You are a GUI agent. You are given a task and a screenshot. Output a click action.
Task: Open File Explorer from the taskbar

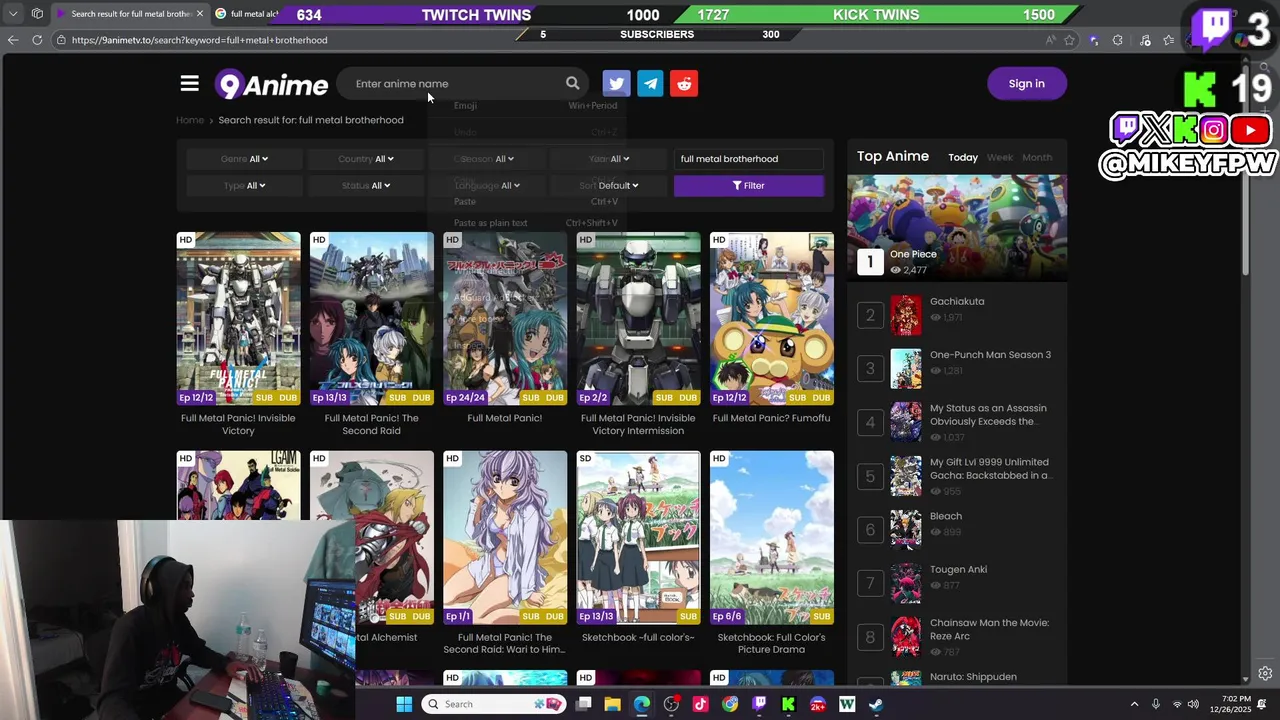pos(612,704)
